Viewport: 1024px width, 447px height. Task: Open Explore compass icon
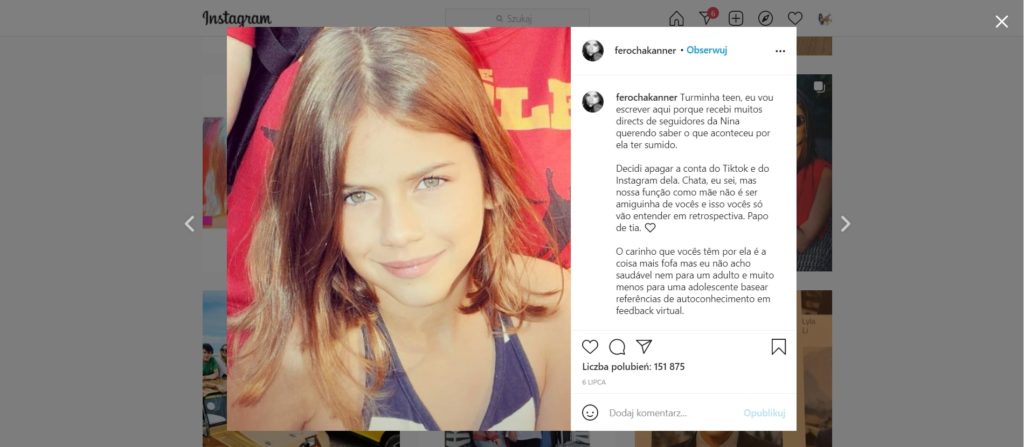(765, 18)
